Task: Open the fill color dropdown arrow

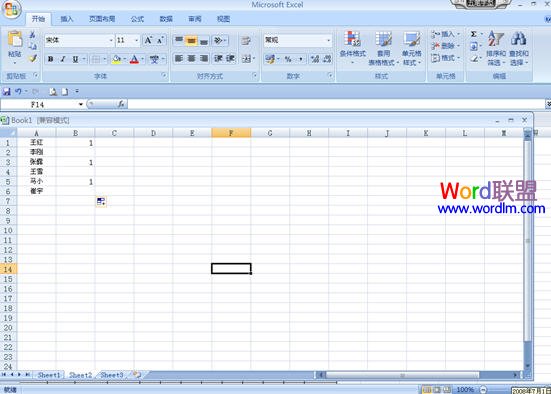Action: tap(124, 59)
